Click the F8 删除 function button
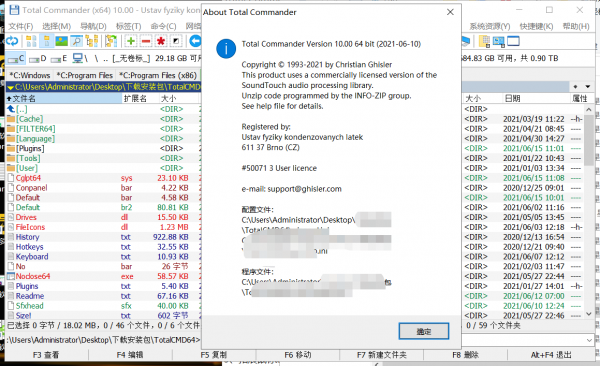Viewport: 600px width, 366px height. pos(465,355)
